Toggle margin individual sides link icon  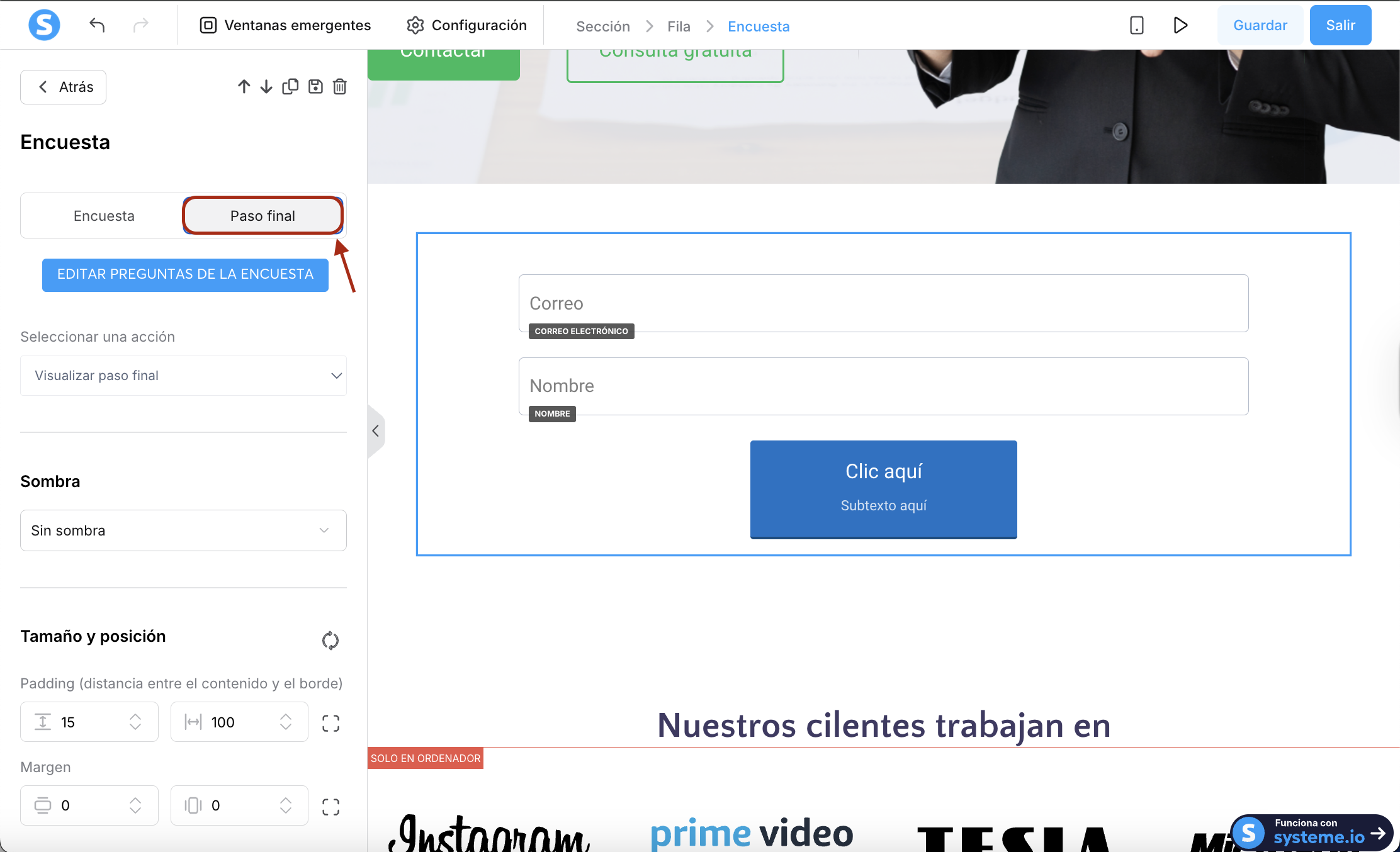330,807
